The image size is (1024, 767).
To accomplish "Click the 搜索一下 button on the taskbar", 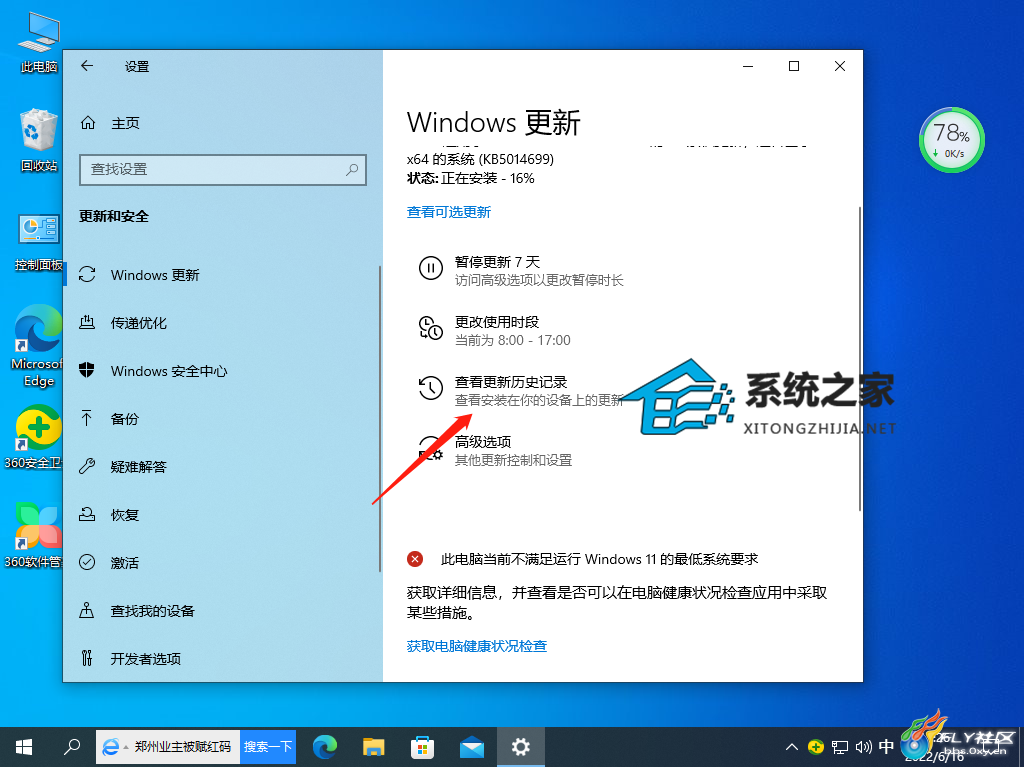I will pyautogui.click(x=268, y=747).
